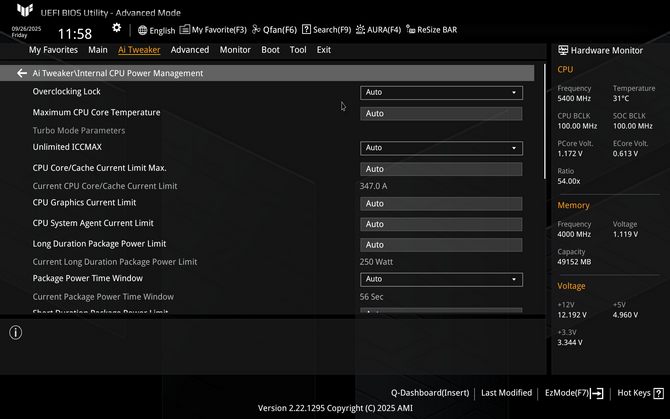670x419 pixels.
Task: Click the +12V 12.192 V reading
Action: (x=572, y=315)
